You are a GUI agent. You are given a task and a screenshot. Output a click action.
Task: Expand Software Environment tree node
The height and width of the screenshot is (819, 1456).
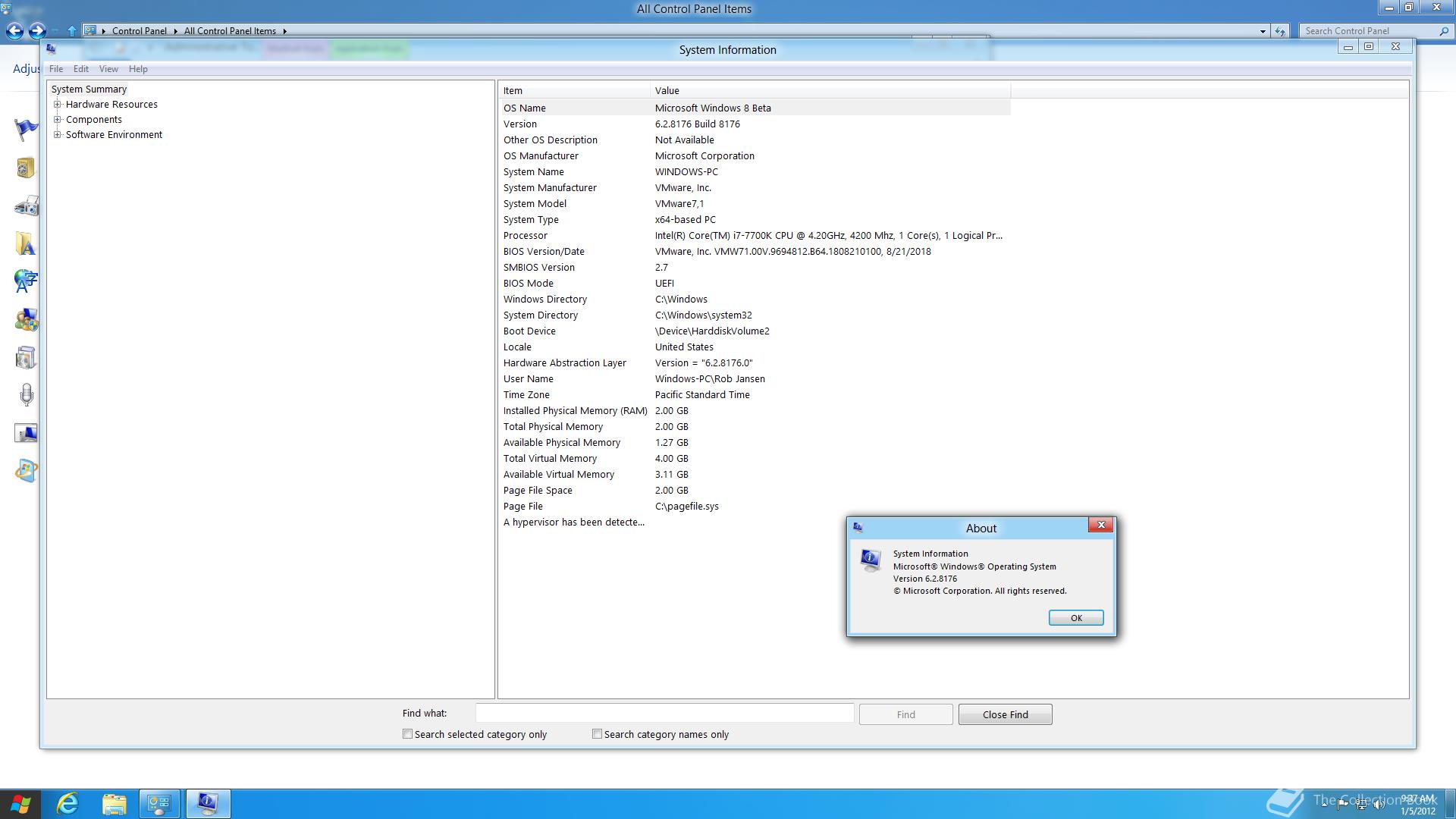pyautogui.click(x=57, y=134)
